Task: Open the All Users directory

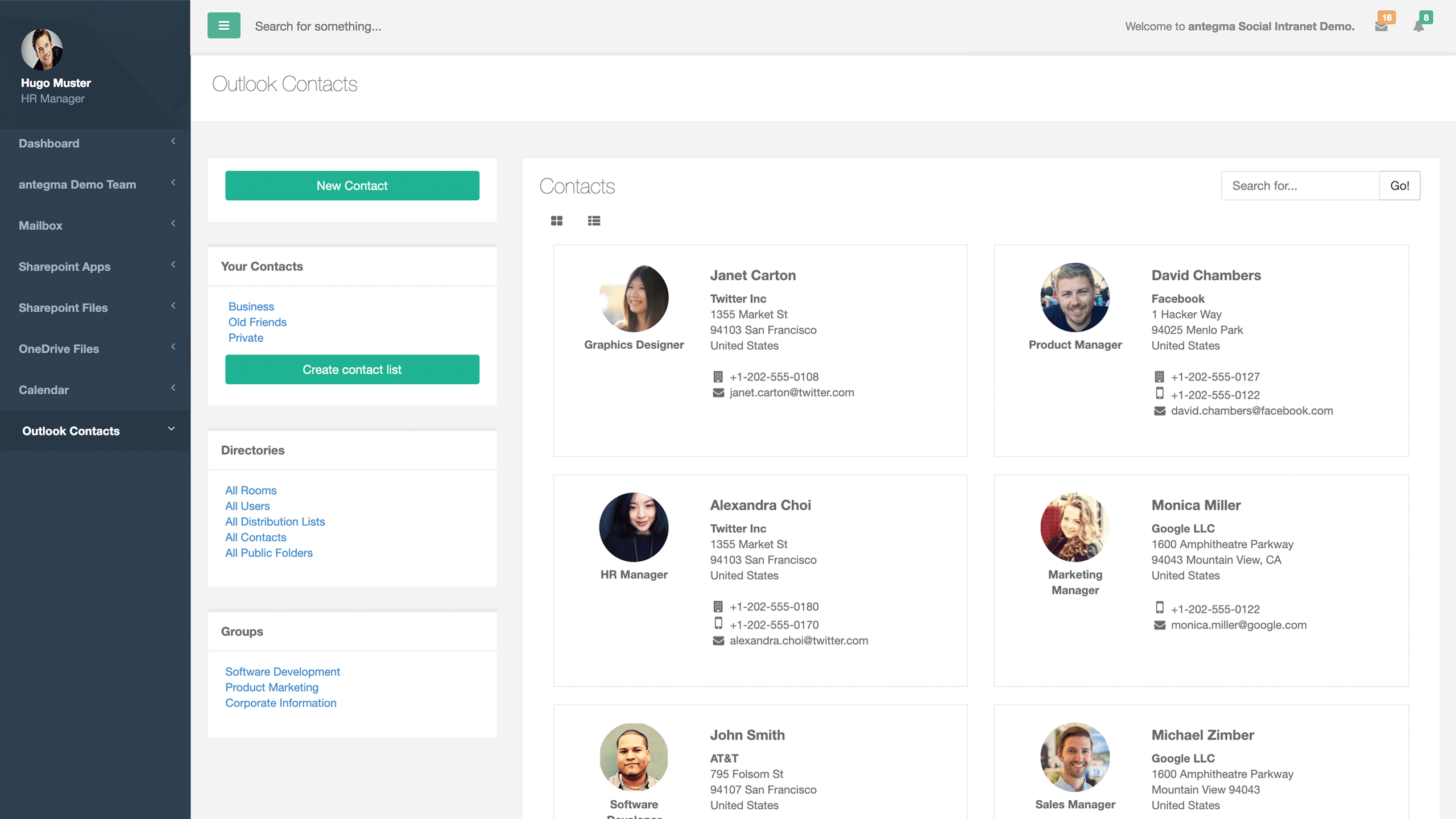Action: pos(247,506)
